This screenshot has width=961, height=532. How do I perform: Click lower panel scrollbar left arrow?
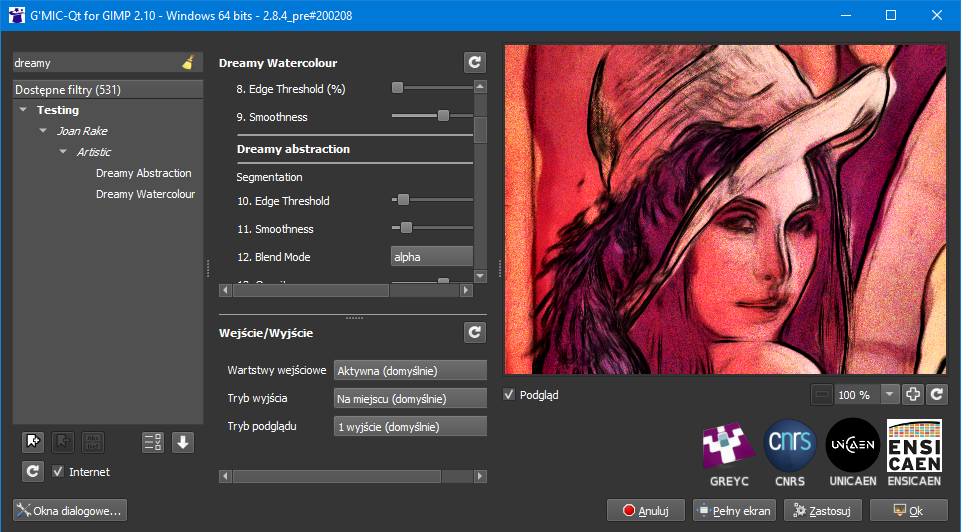tap(225, 476)
